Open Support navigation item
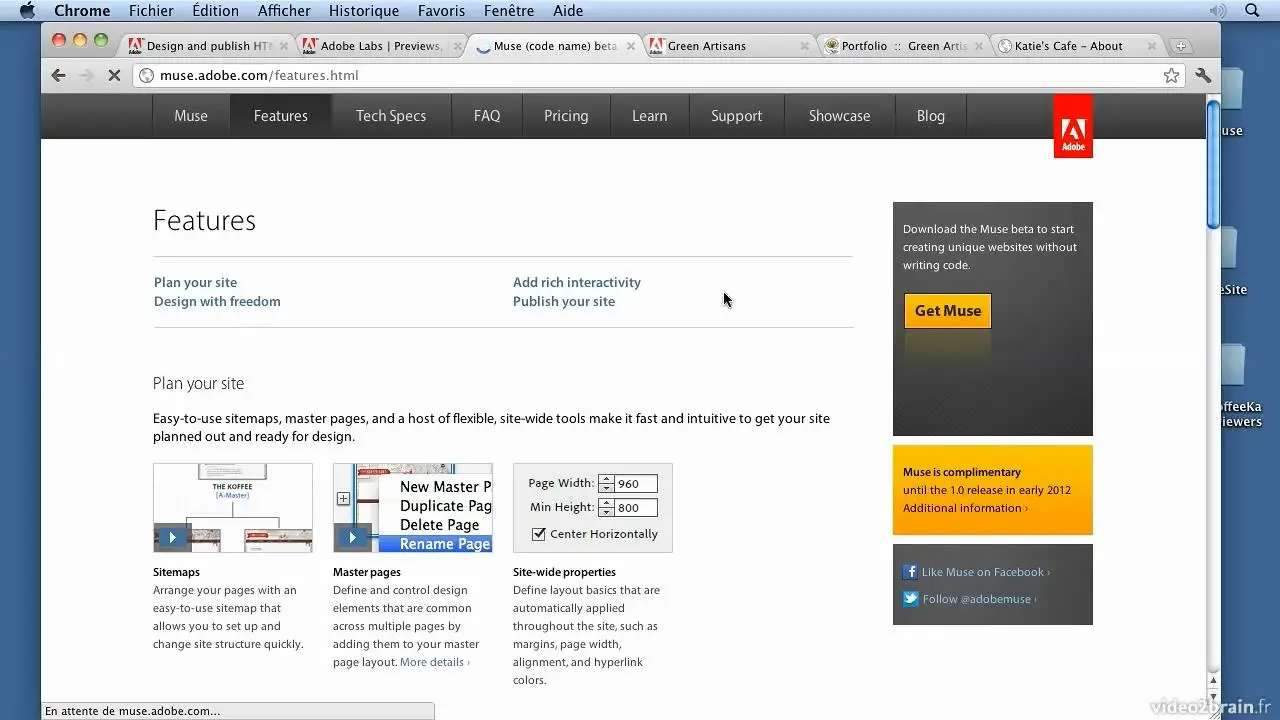 point(737,116)
